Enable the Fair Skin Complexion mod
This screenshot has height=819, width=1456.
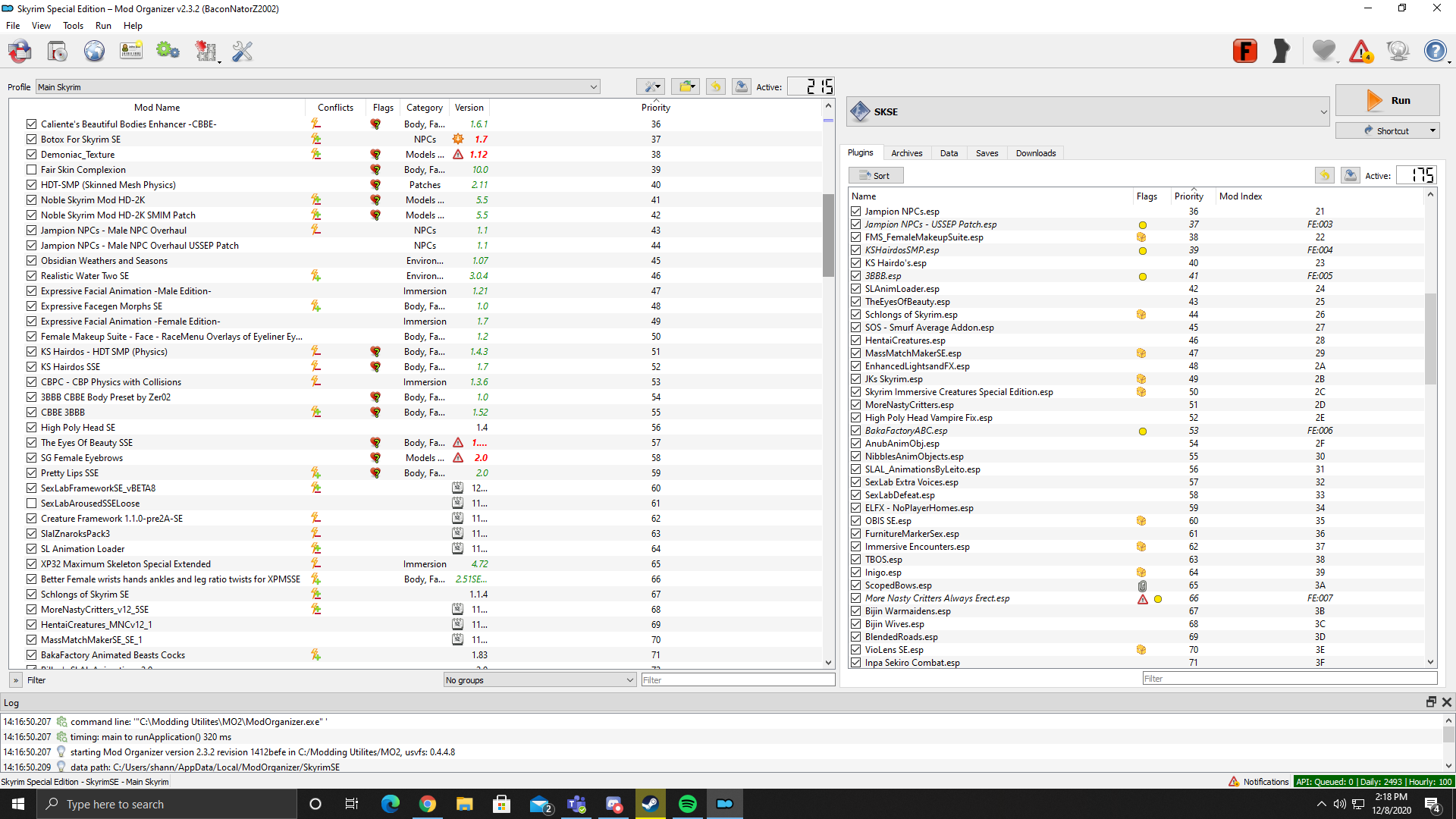click(31, 170)
